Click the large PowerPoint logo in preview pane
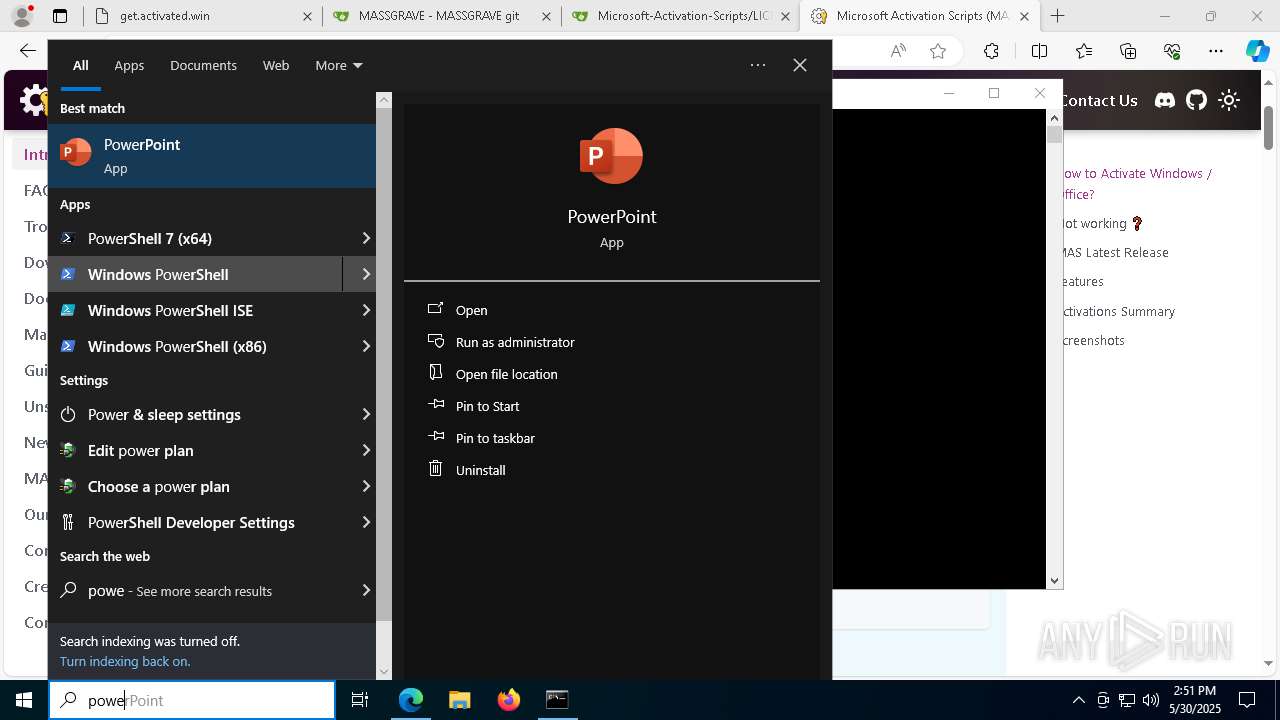The height and width of the screenshot is (720, 1280). tap(611, 156)
